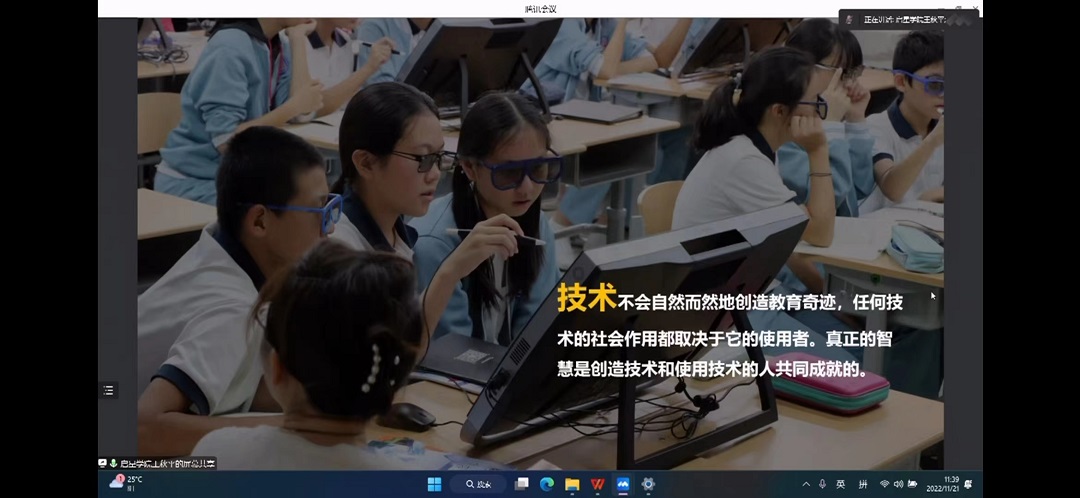This screenshot has height=498, width=1080.
Task: Click the taskbar search box
Action: tap(478, 484)
